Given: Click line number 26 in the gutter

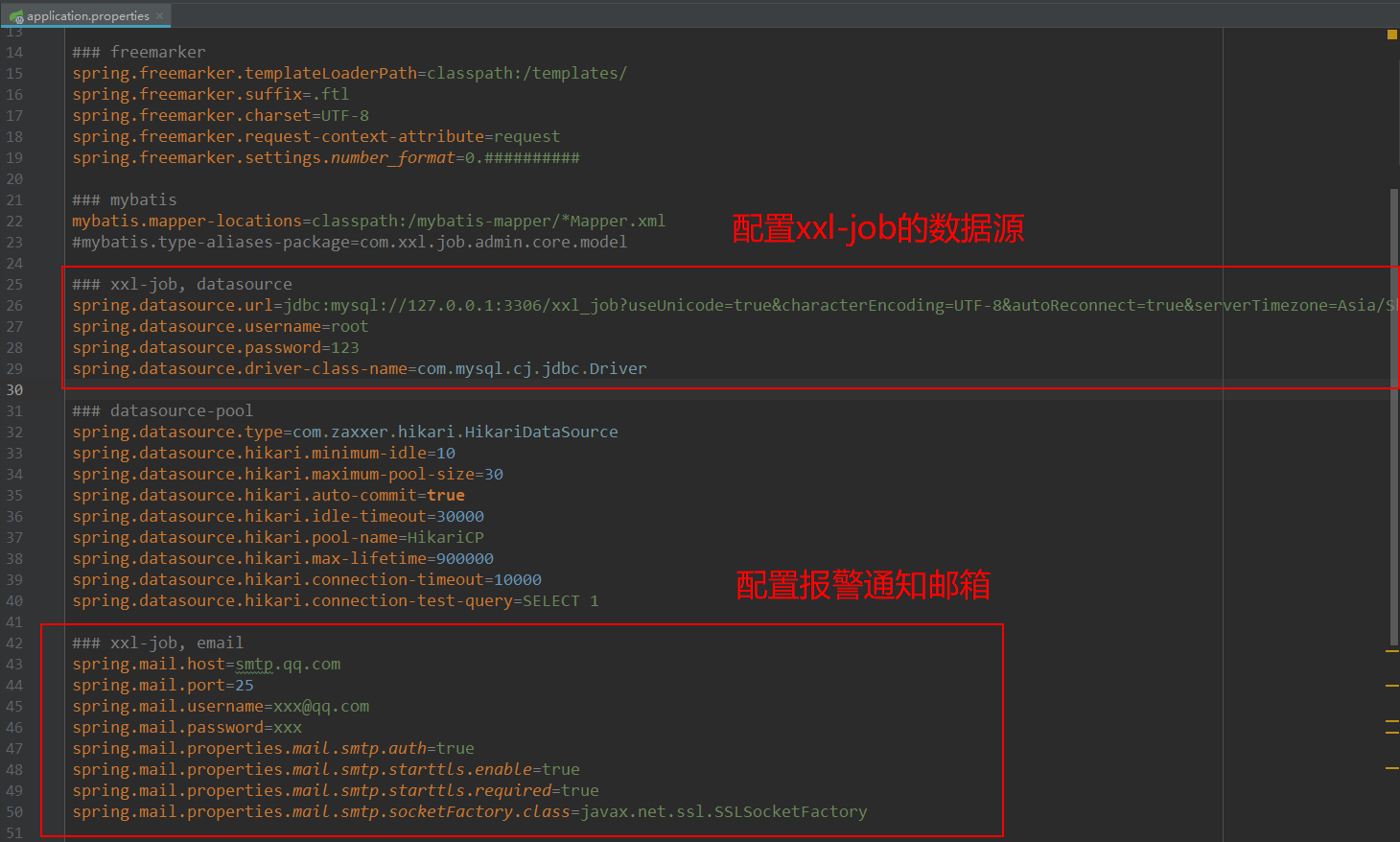Looking at the screenshot, I should point(14,306).
